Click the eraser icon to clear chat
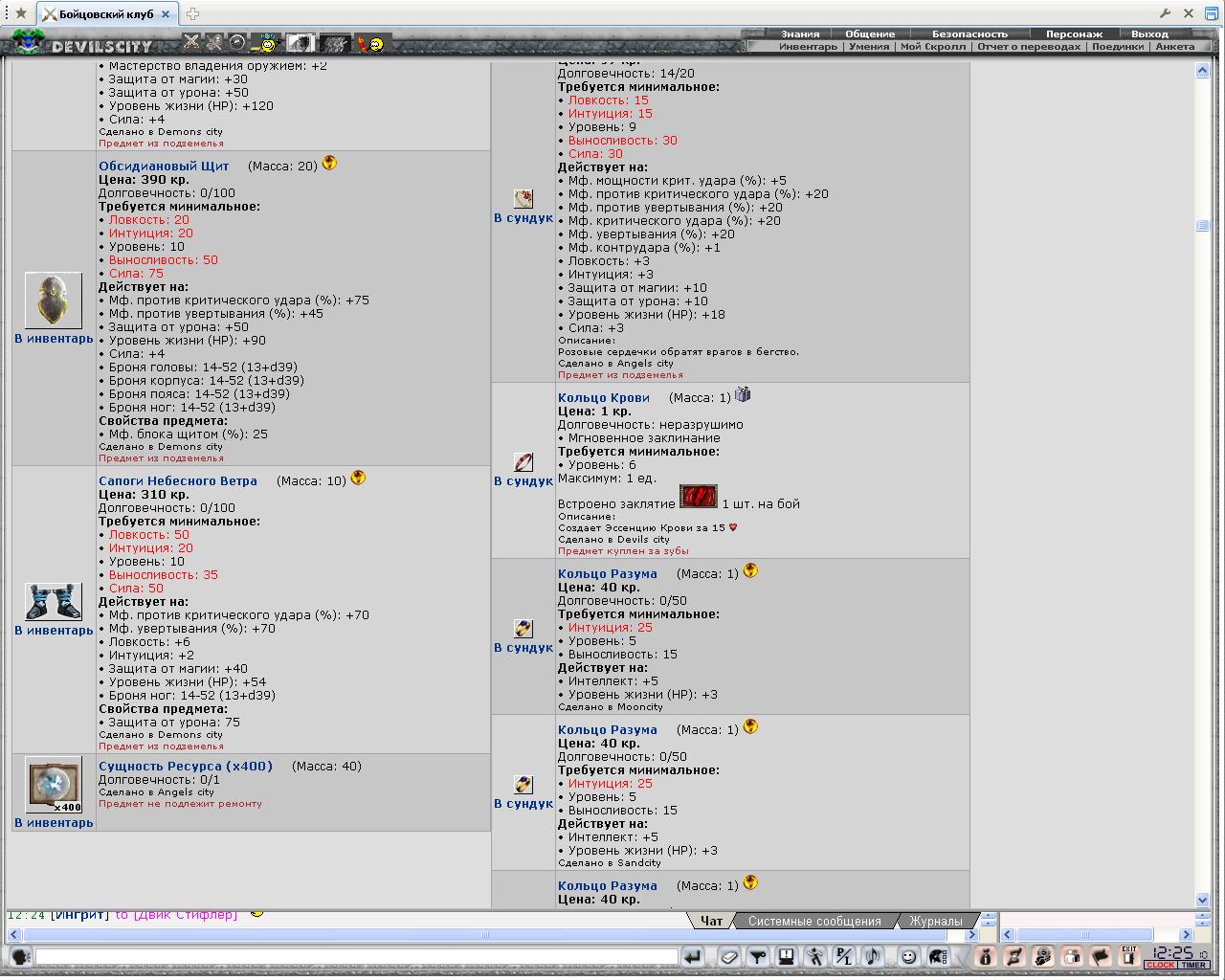This screenshot has height=980, width=1225. (x=729, y=955)
